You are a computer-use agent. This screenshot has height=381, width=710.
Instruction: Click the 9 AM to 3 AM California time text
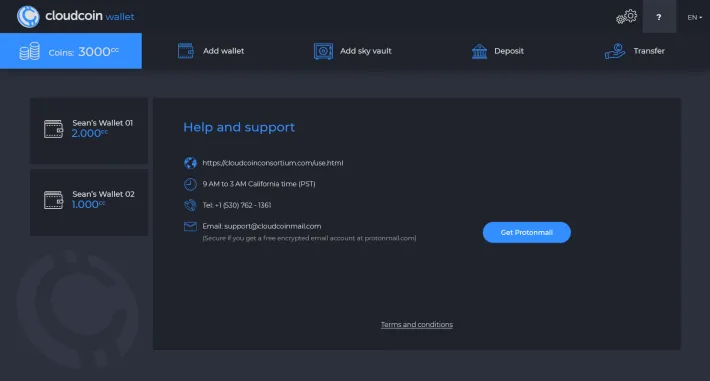point(259,184)
